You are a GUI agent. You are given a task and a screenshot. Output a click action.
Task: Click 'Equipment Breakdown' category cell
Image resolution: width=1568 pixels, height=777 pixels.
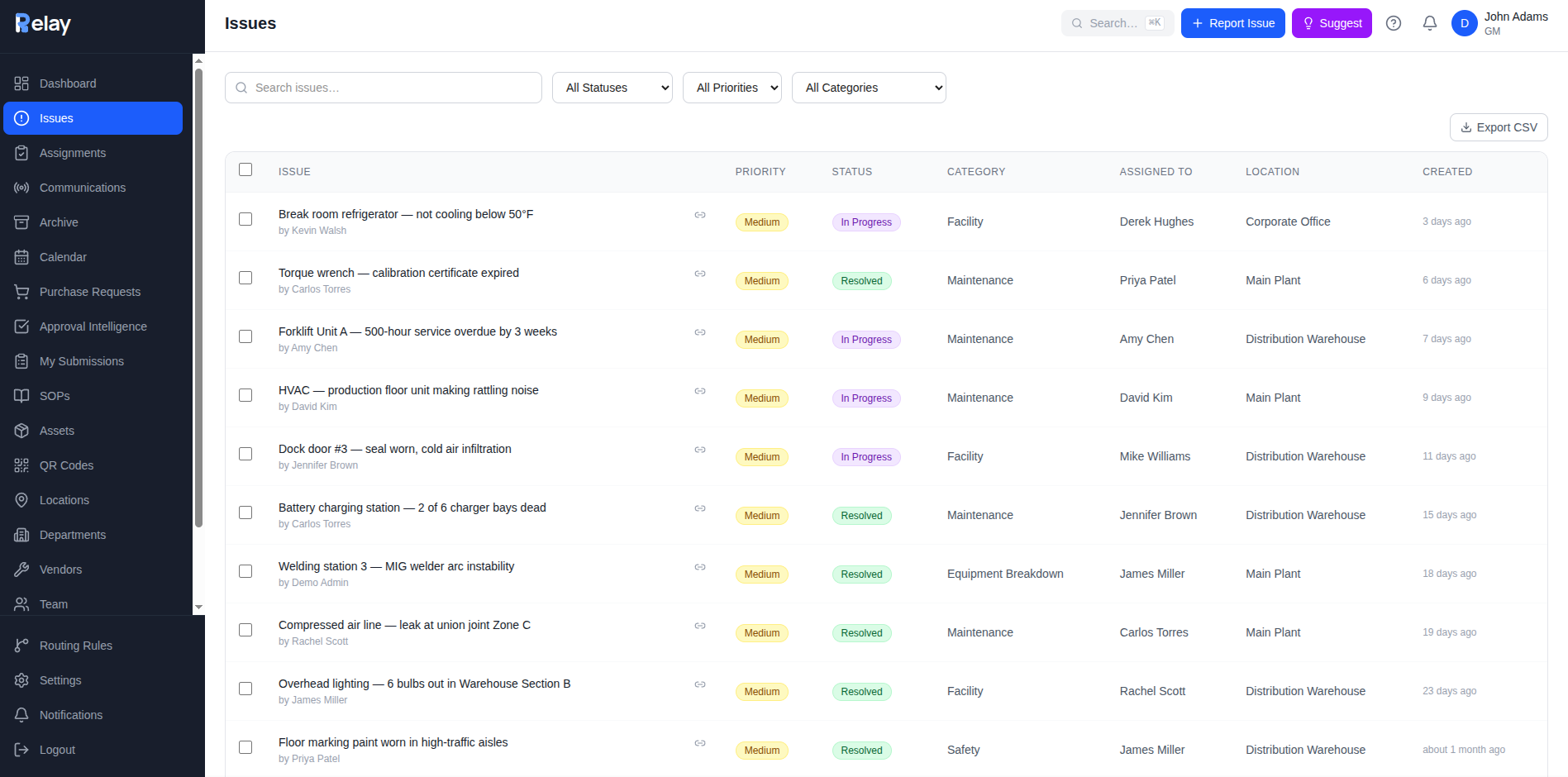(x=1005, y=574)
